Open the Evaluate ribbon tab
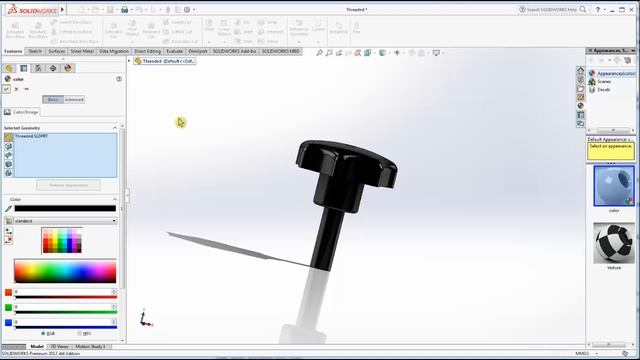Screen dimensions: 640x360 [174, 51]
